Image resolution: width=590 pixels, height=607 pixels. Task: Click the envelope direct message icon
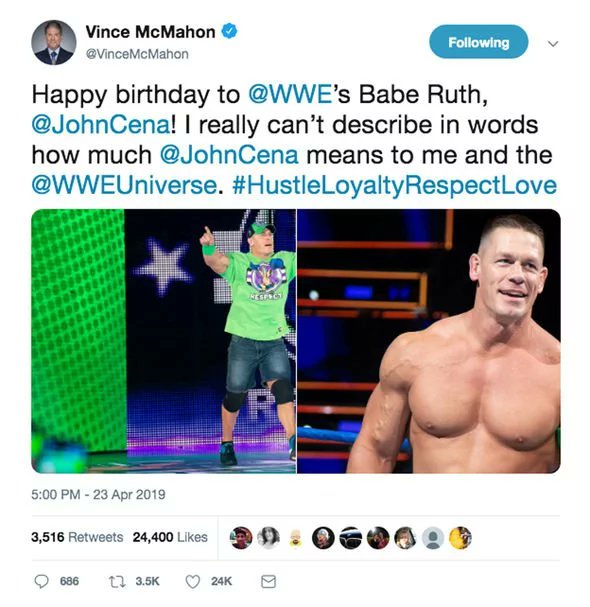[x=268, y=581]
